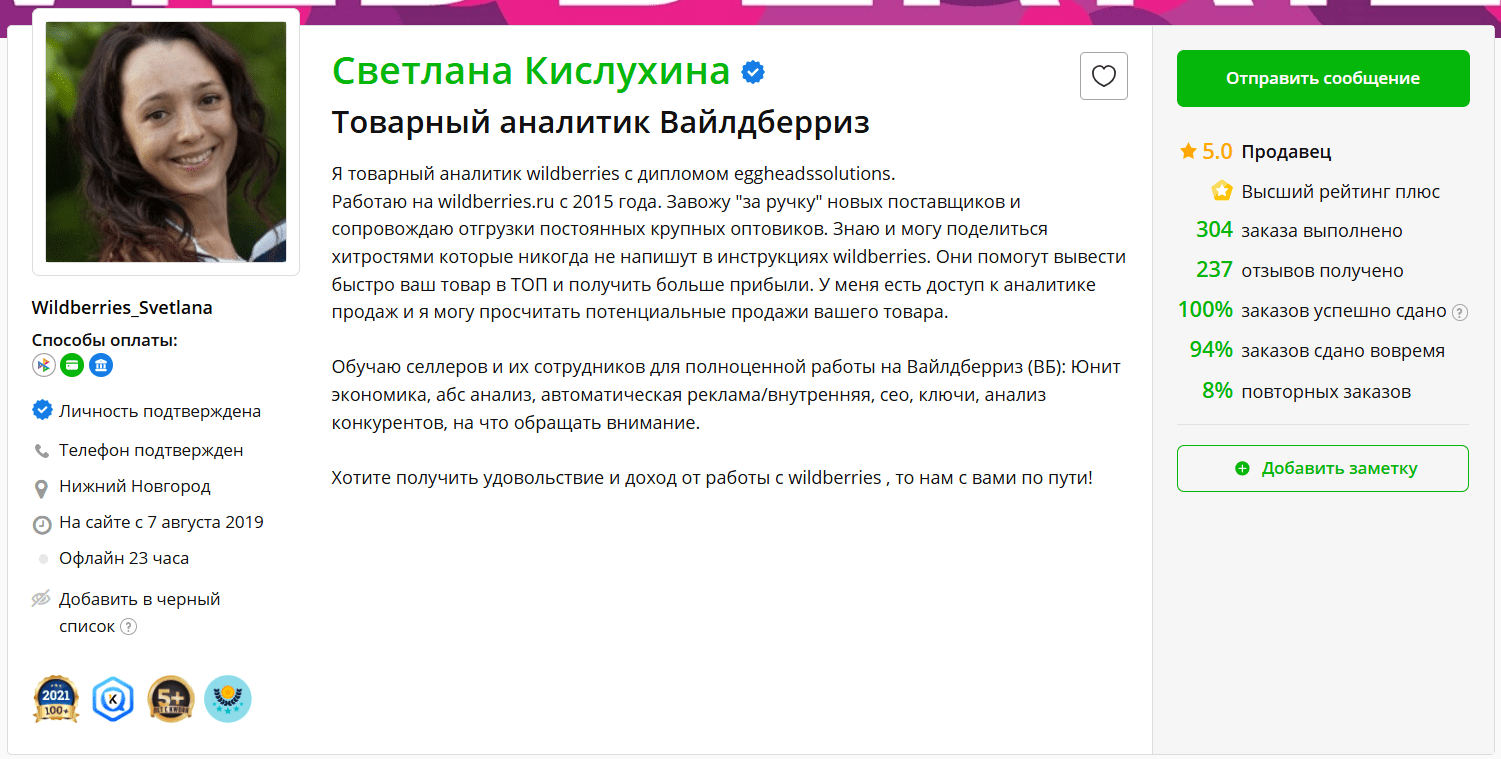Click the crossed-eye blacklist icon
The height and width of the screenshot is (759, 1501).
(41, 600)
